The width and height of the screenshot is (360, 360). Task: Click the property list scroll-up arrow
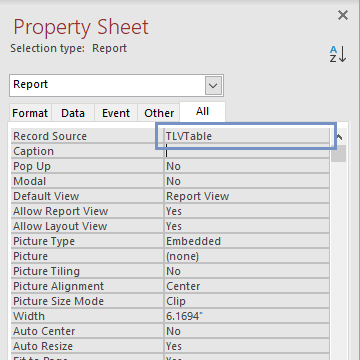tap(340, 137)
